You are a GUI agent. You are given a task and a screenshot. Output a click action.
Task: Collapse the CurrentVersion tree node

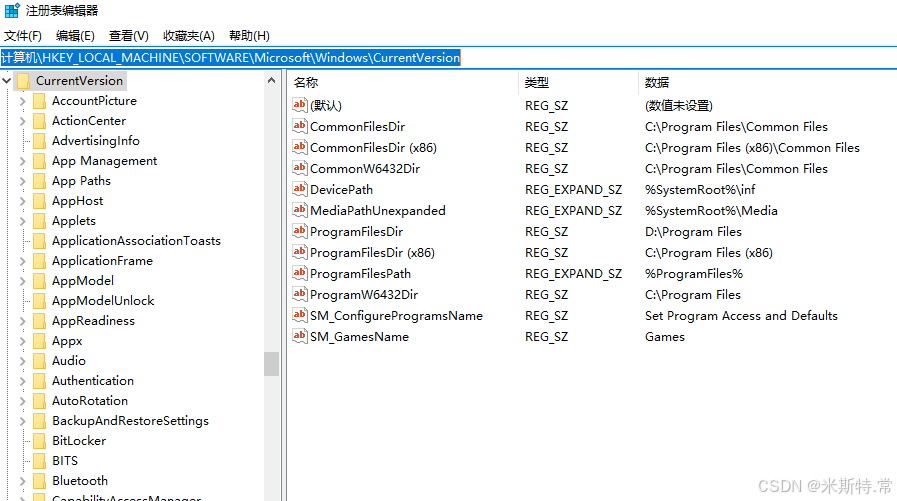[7, 81]
